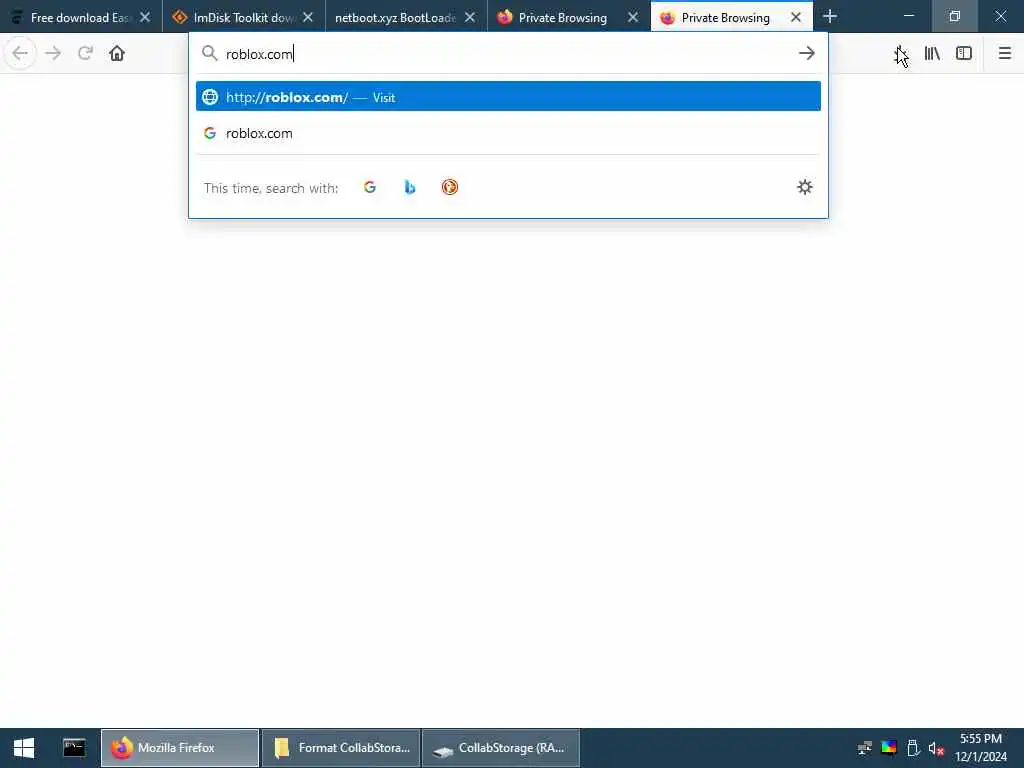
Task: Minimize the Firefox window
Action: (908, 16)
